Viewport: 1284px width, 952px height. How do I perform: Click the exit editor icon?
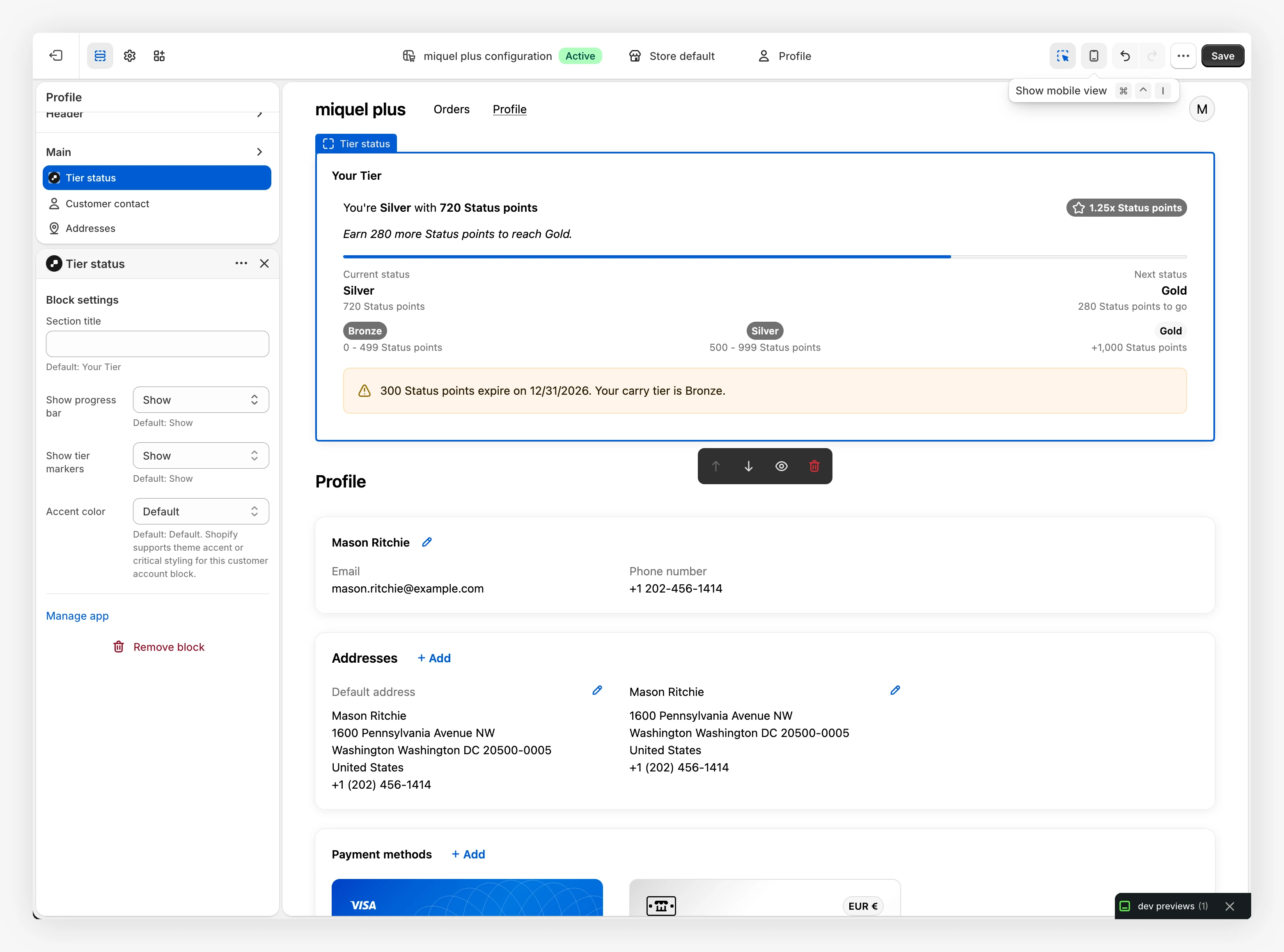(56, 56)
